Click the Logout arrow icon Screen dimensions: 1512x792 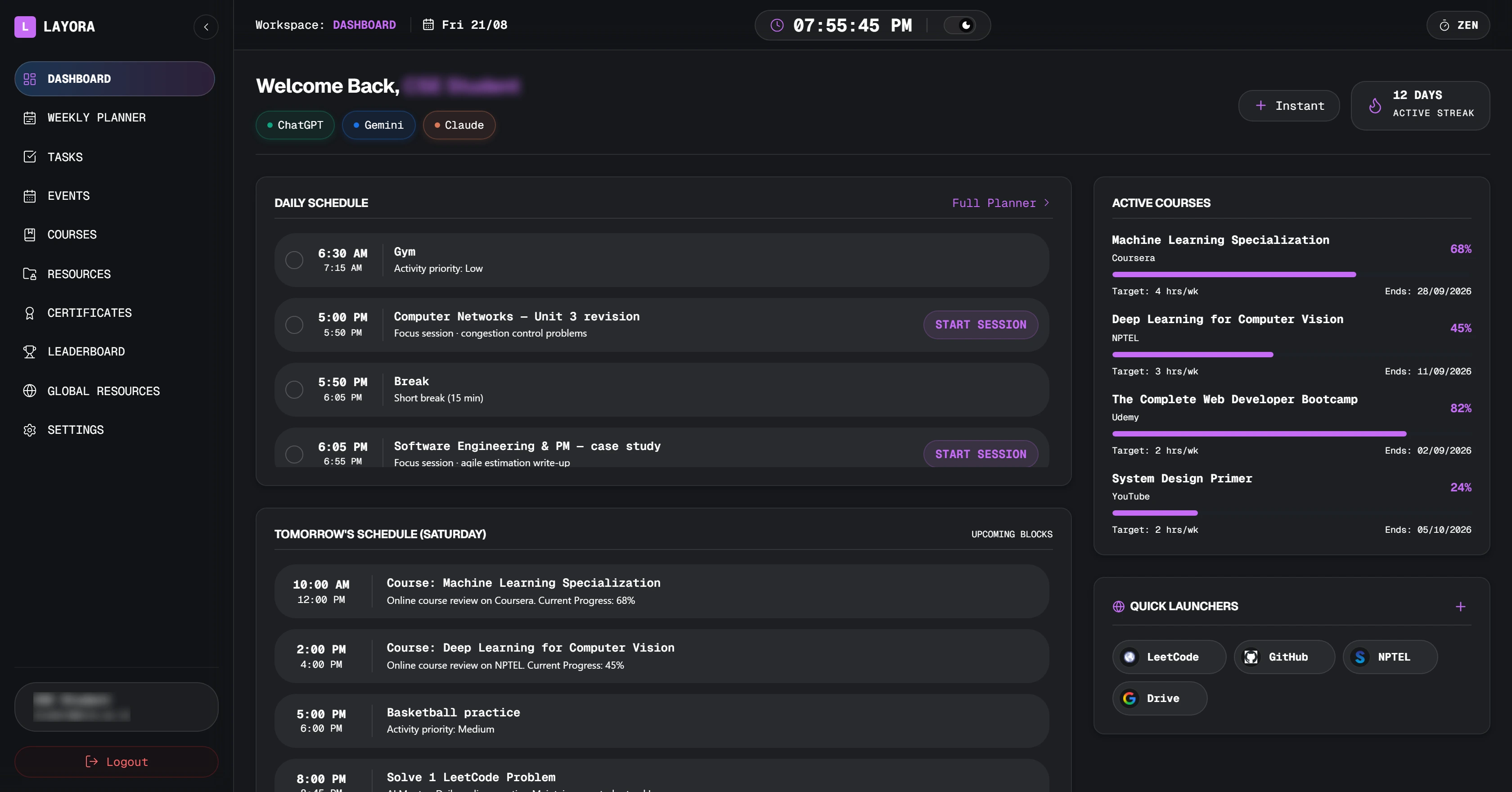(x=91, y=761)
